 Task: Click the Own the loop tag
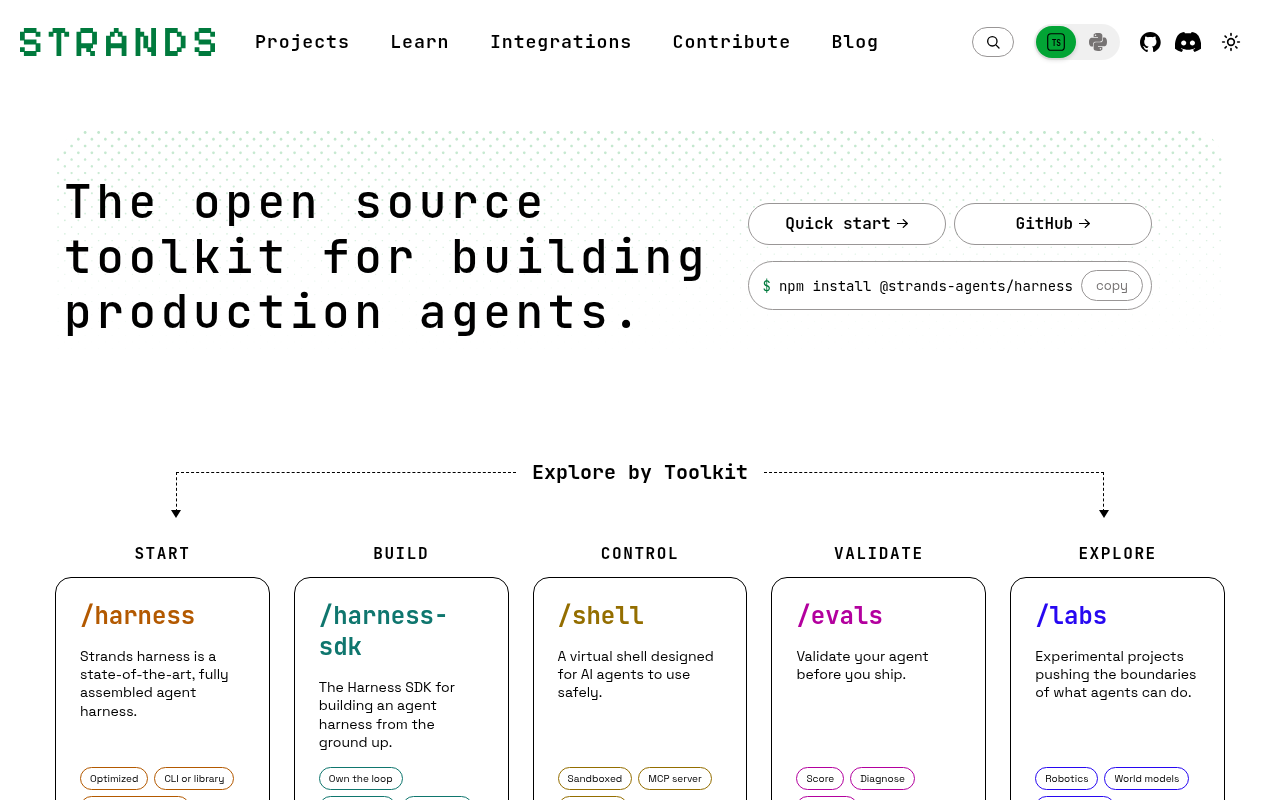[x=361, y=779]
